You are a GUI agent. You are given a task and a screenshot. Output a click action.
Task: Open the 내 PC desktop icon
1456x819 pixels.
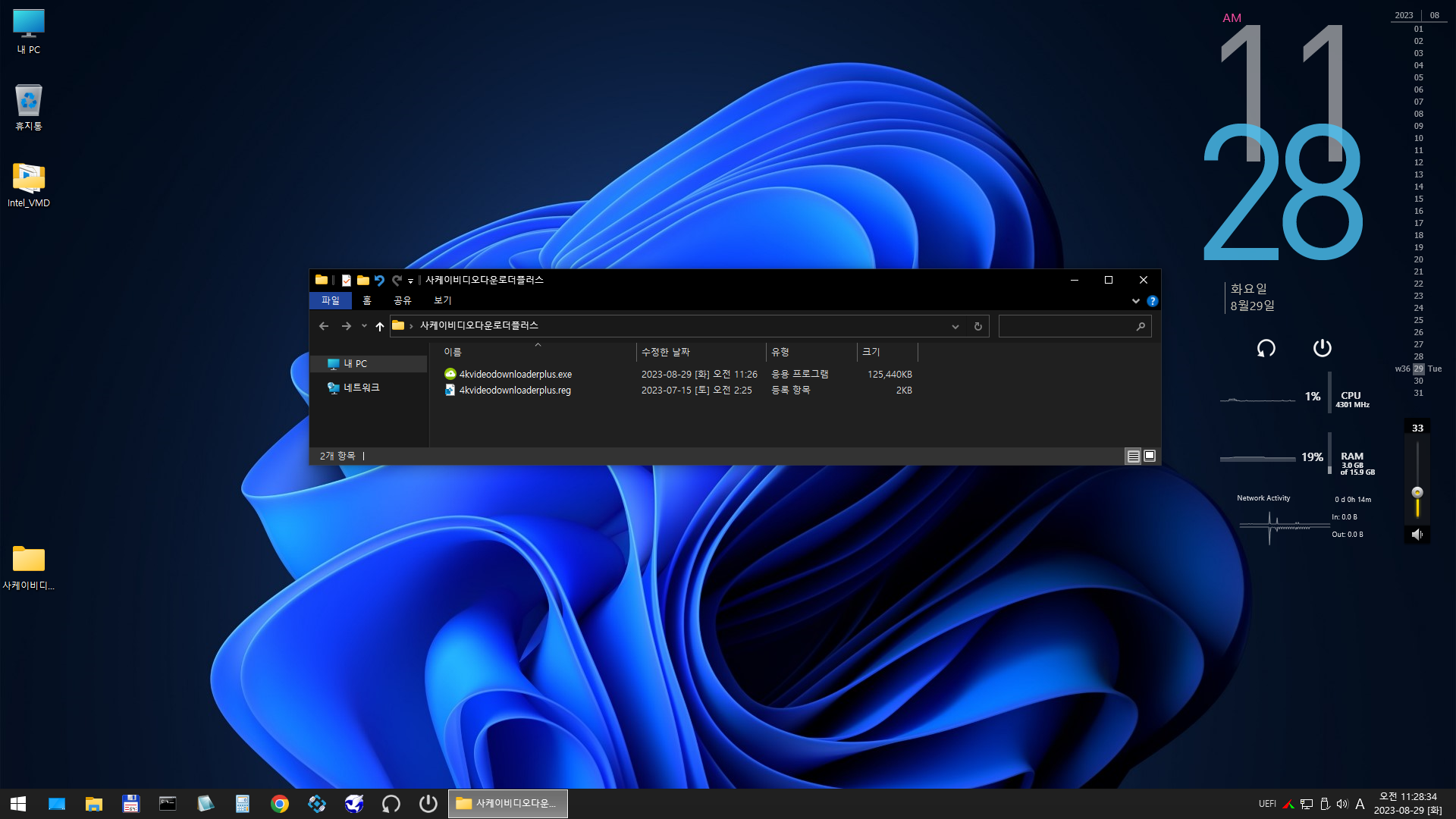pyautogui.click(x=29, y=31)
